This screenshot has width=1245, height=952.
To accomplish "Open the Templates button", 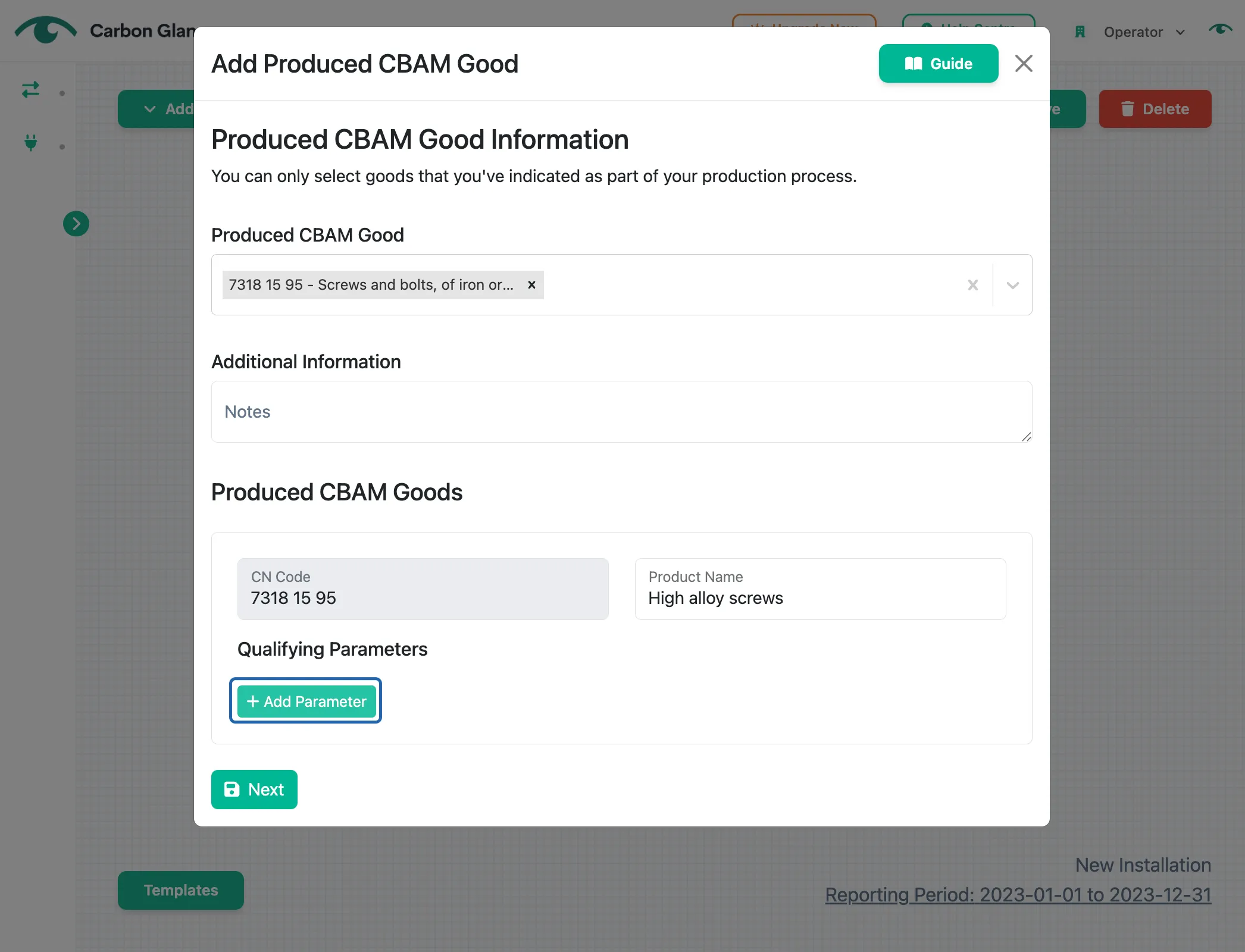I will point(181,890).
